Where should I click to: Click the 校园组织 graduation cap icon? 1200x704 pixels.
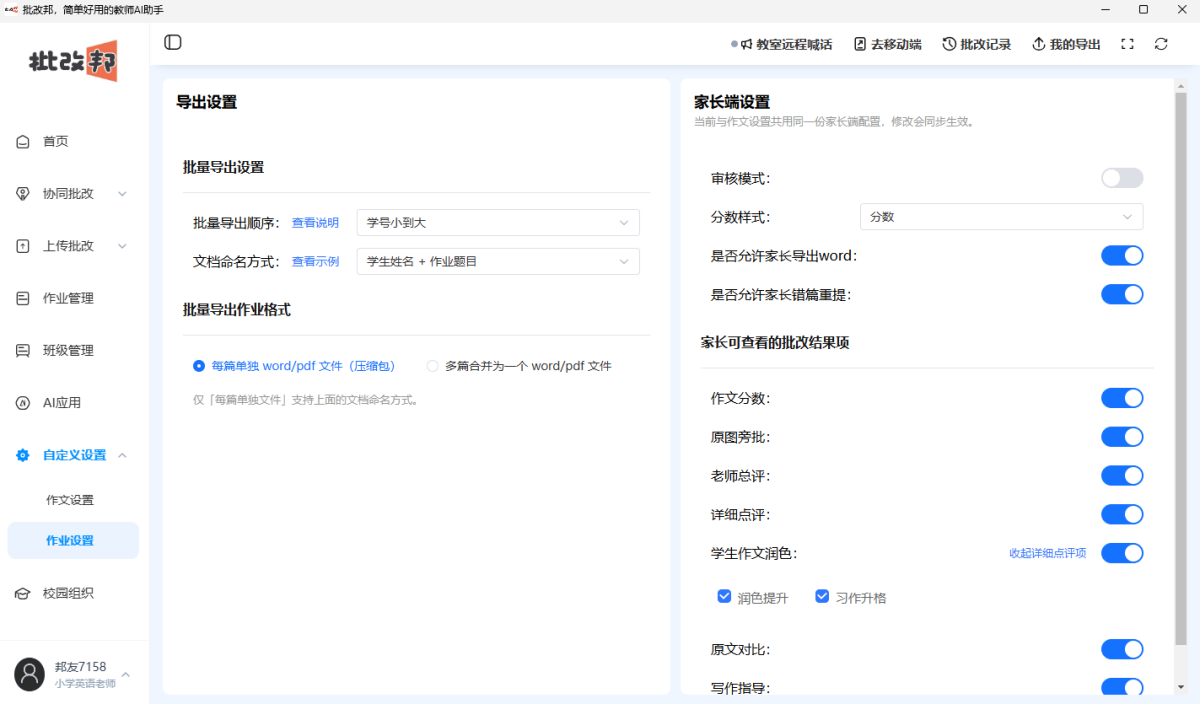click(x=23, y=593)
